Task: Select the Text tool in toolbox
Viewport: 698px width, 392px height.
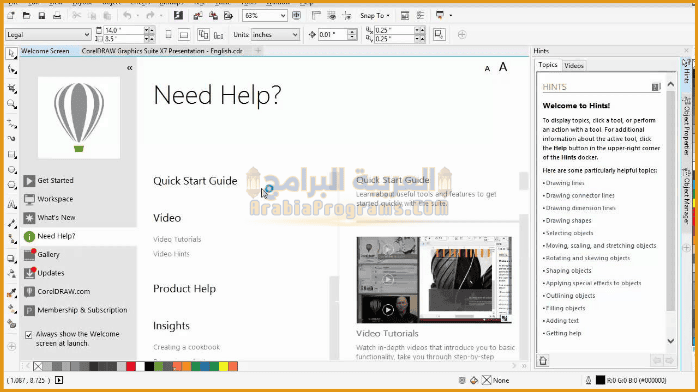Action: point(12,205)
